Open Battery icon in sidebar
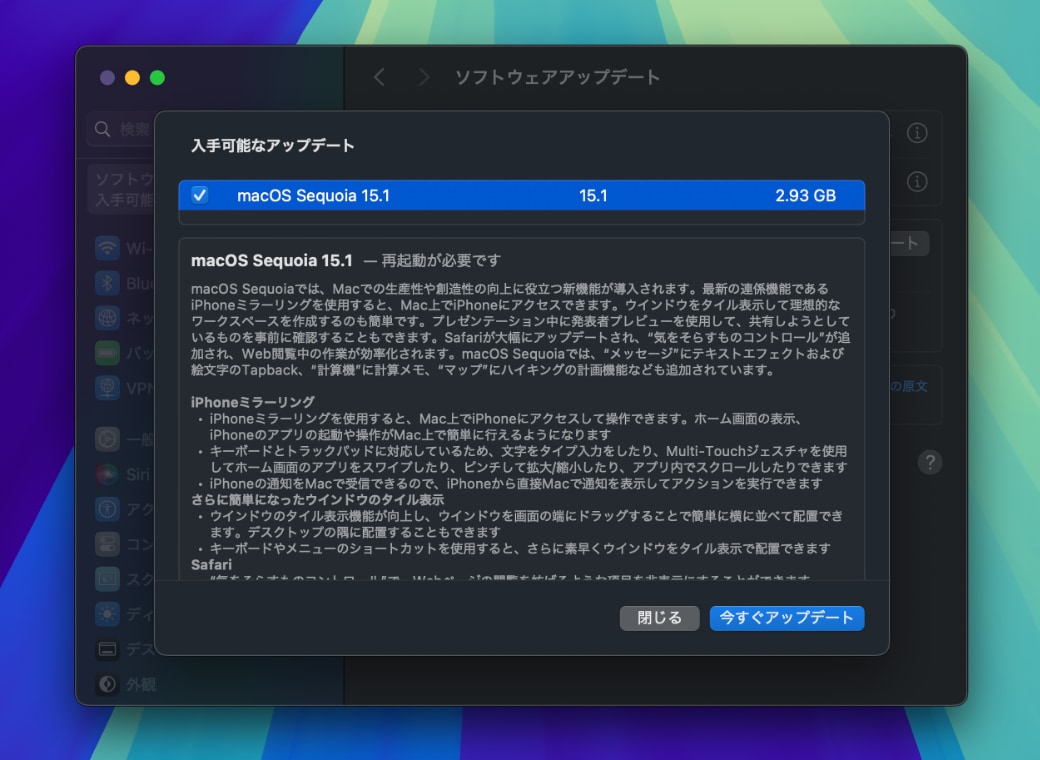This screenshot has width=1040, height=760. coord(107,353)
